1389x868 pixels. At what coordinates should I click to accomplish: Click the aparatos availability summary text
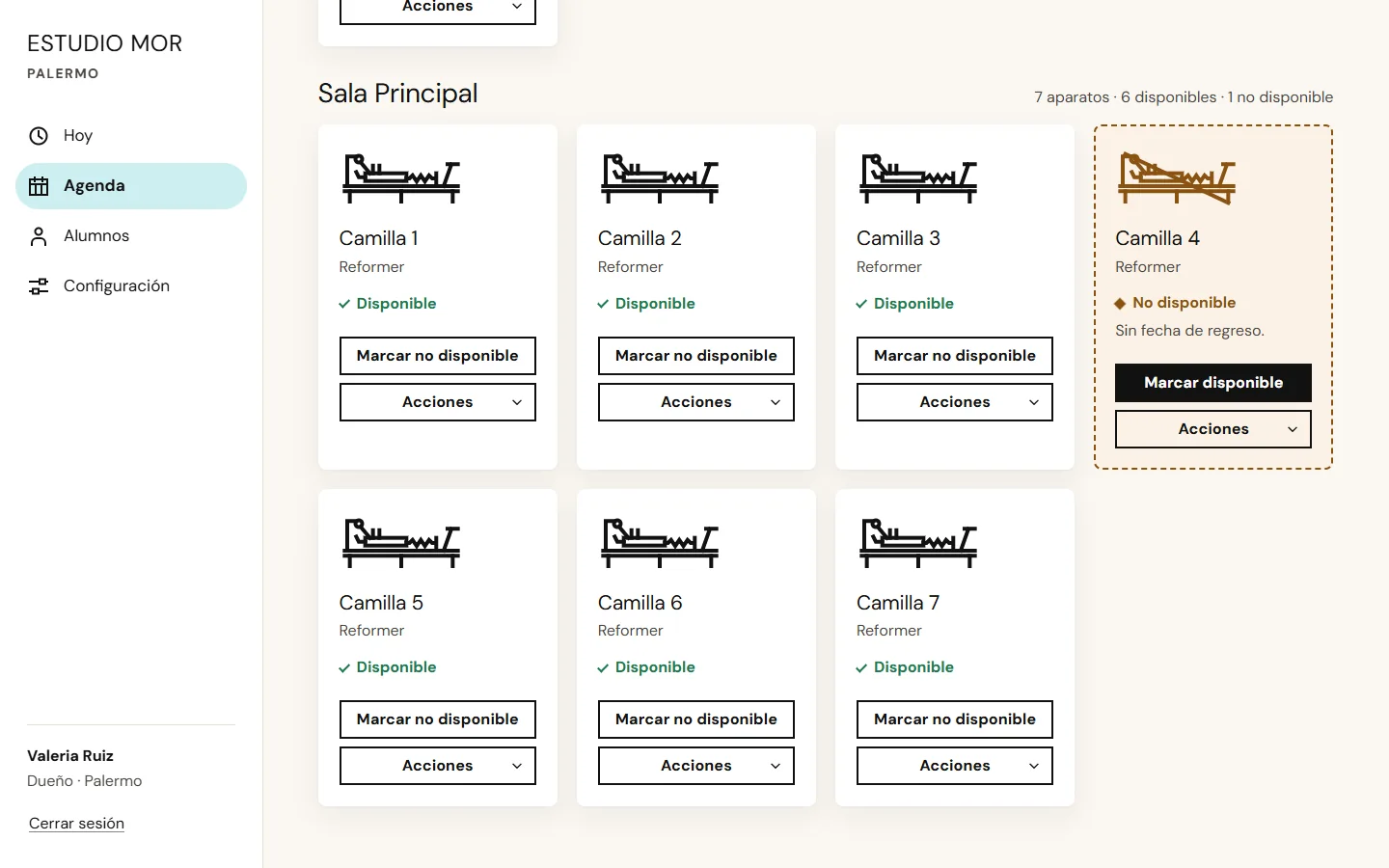pyautogui.click(x=1184, y=97)
